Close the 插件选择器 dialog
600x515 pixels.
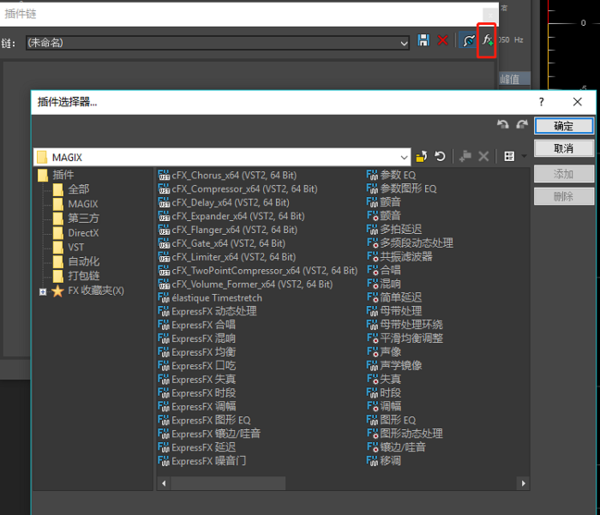tap(577, 102)
